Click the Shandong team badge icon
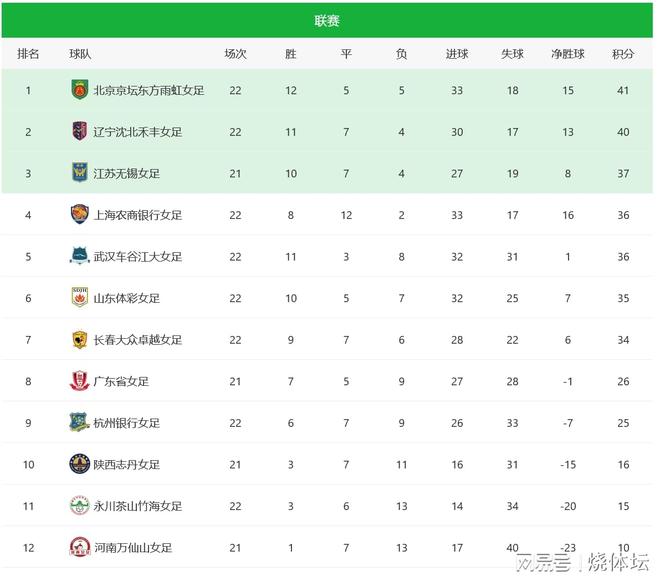660x581 pixels. [x=79, y=298]
